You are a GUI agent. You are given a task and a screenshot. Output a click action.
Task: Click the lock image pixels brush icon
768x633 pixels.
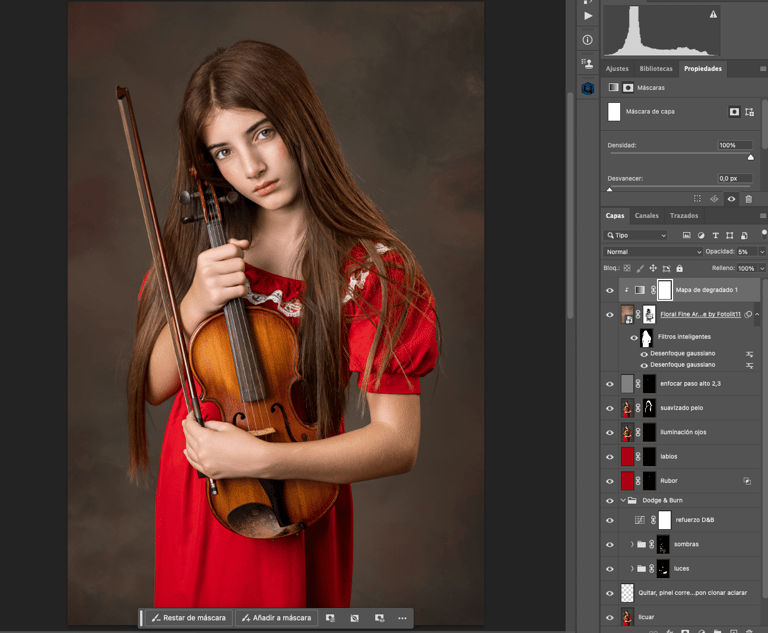pos(639,268)
